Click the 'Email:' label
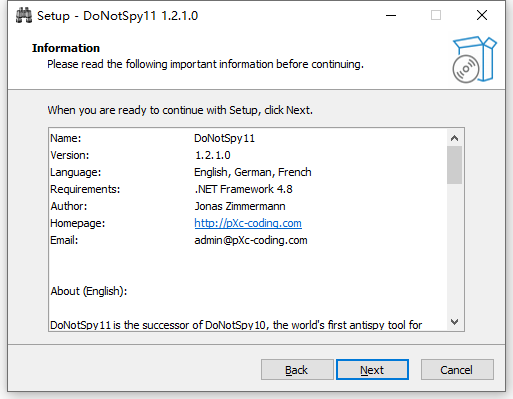The image size is (513, 399). coord(64,240)
